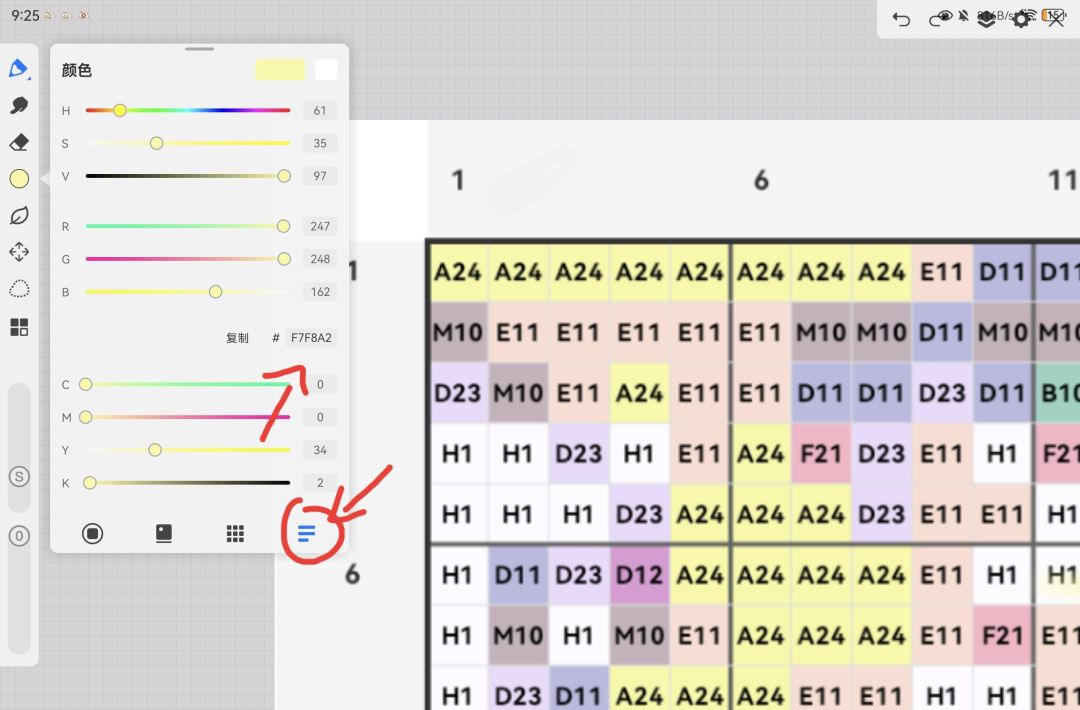Click the K black slider track
This screenshot has height=710, width=1080.
[x=187, y=483]
